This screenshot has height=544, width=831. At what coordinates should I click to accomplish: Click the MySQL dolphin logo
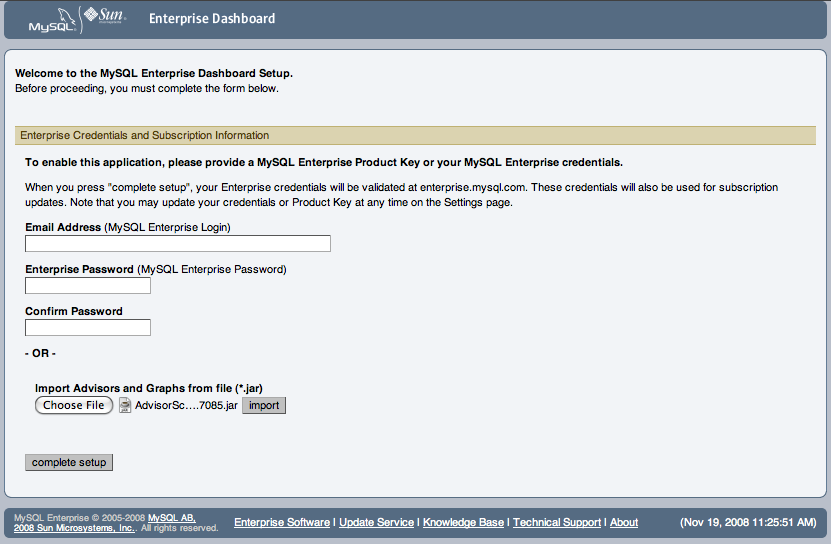(x=48, y=20)
